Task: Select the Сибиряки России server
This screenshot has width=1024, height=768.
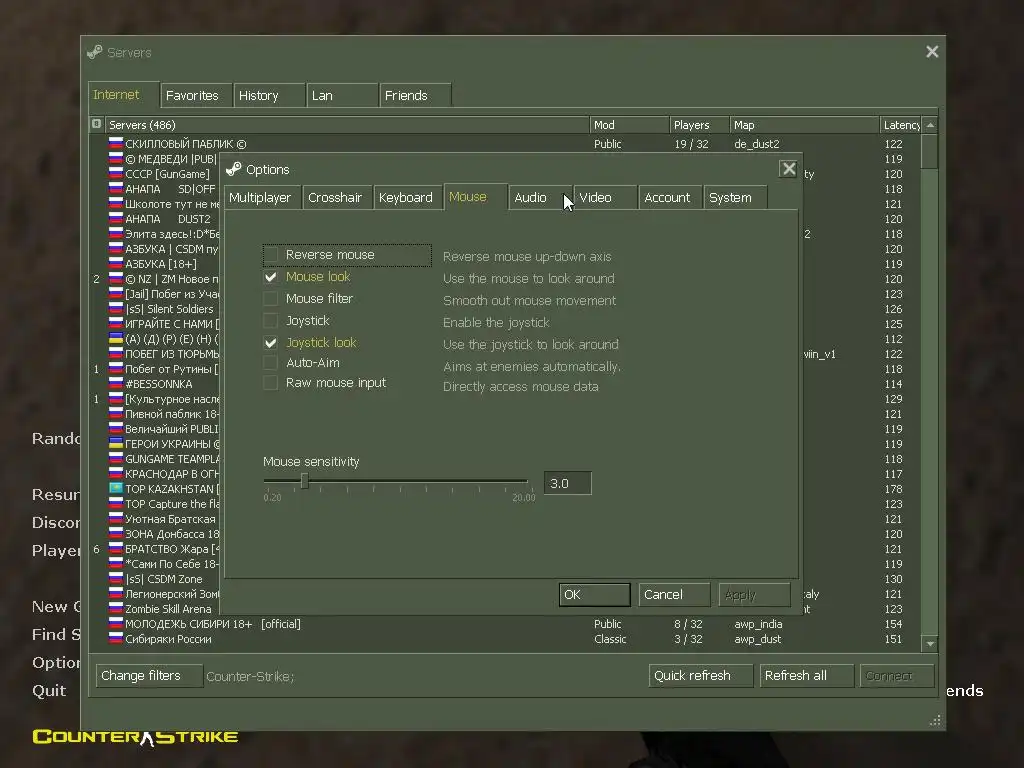Action: [505, 639]
